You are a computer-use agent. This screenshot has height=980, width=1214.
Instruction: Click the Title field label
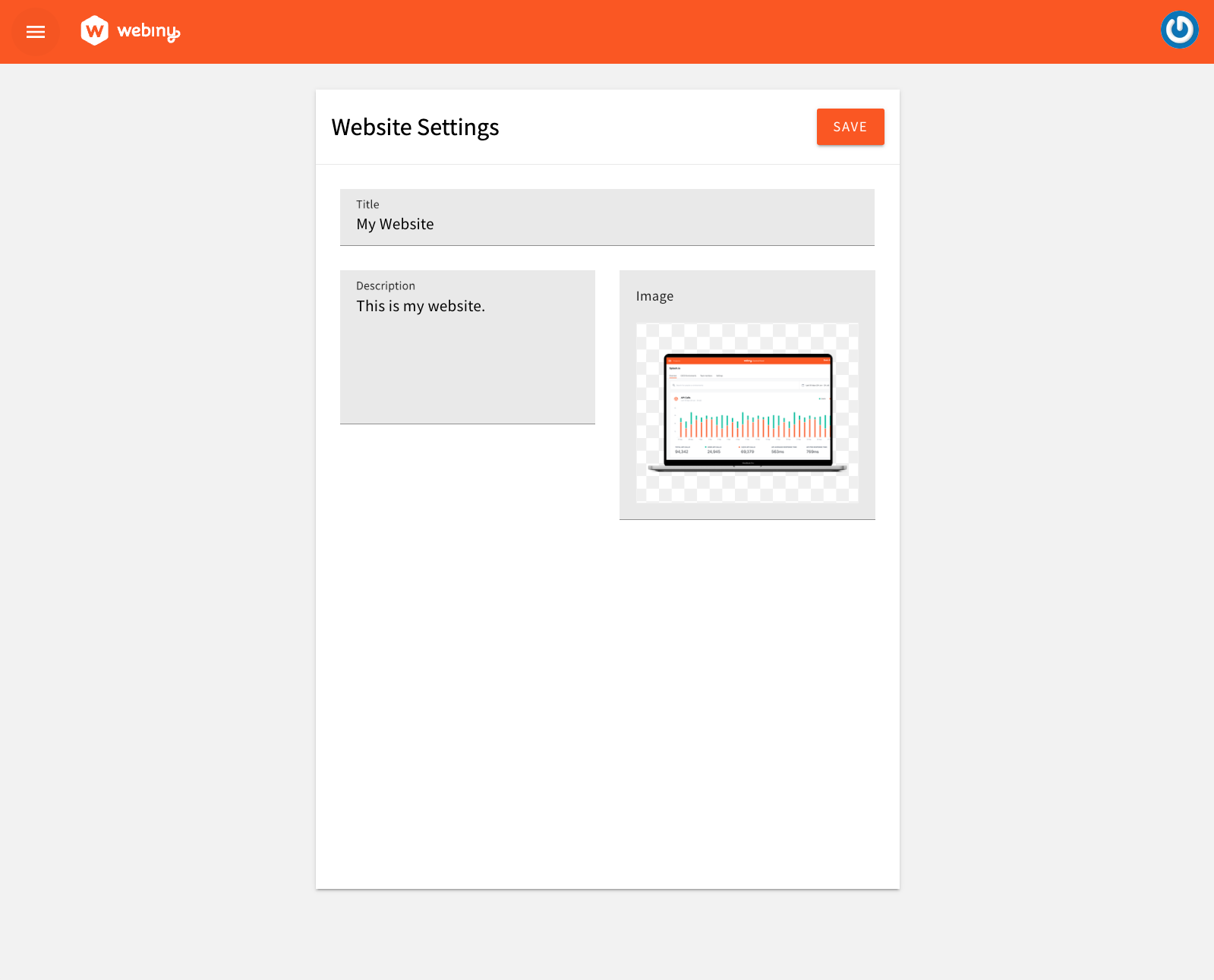(367, 204)
